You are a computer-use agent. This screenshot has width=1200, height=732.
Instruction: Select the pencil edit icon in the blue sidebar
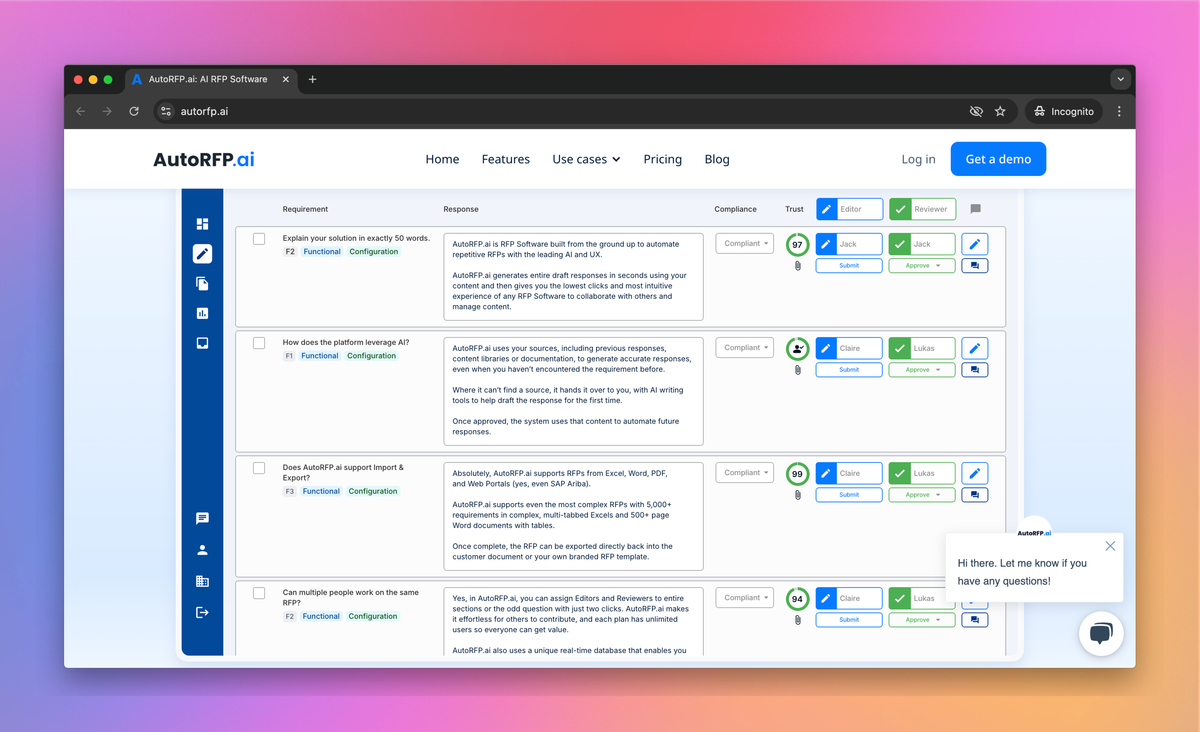[203, 254]
